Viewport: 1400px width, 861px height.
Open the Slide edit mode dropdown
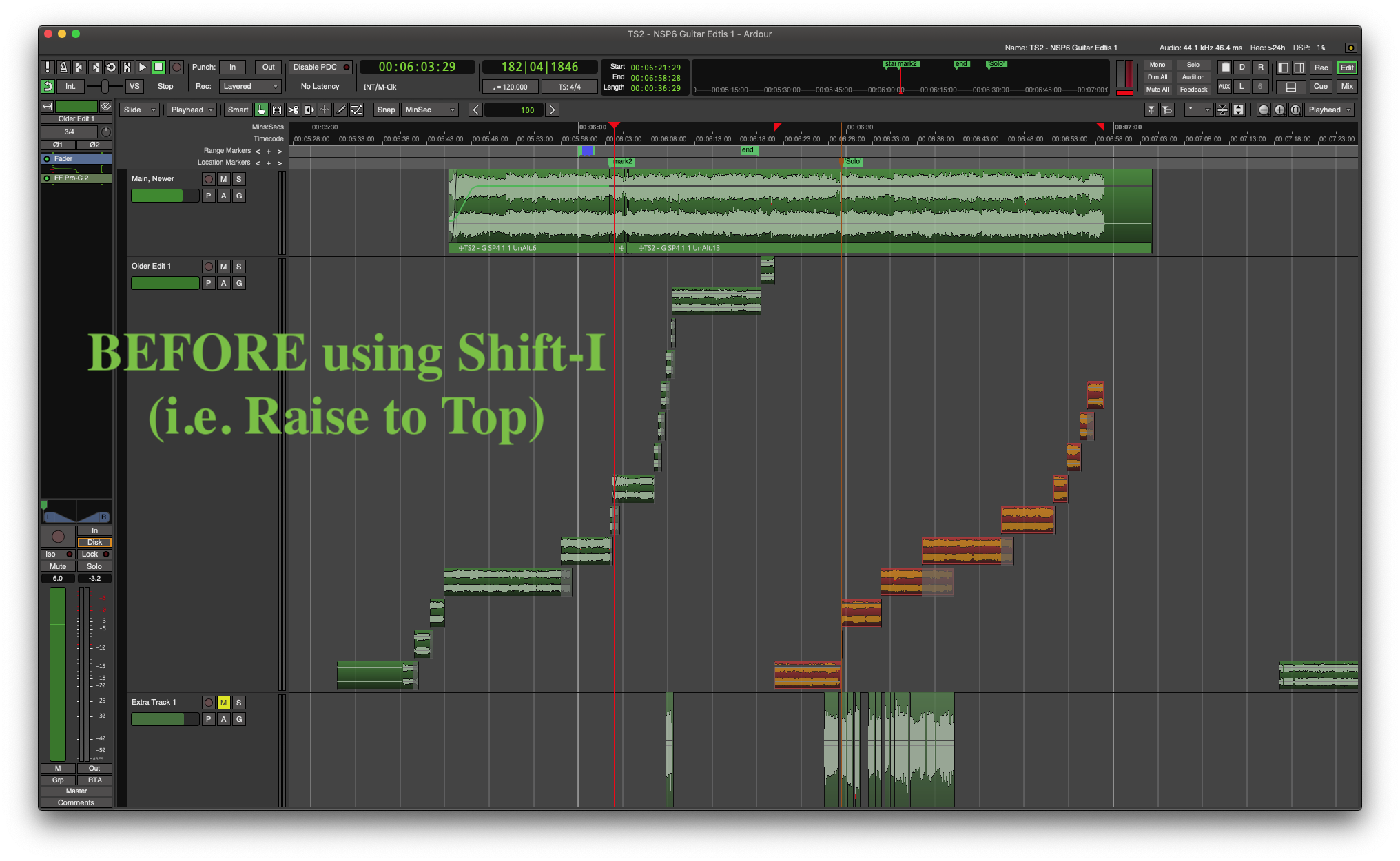click(139, 110)
